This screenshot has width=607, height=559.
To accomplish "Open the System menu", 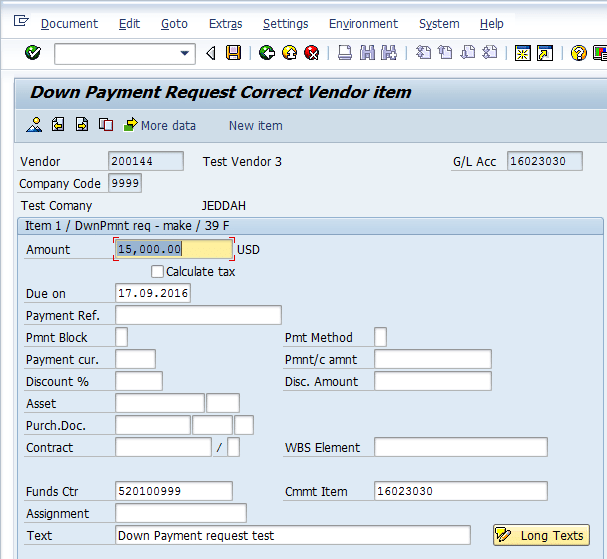I will click(439, 24).
